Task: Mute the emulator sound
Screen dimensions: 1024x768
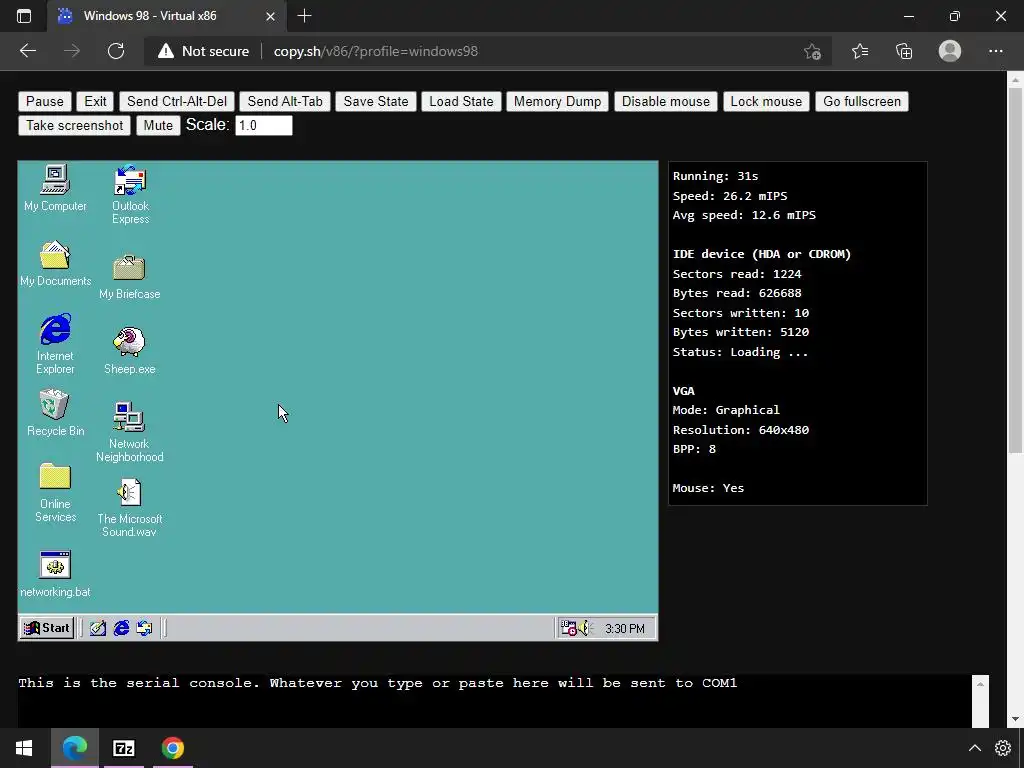Action: (158, 125)
